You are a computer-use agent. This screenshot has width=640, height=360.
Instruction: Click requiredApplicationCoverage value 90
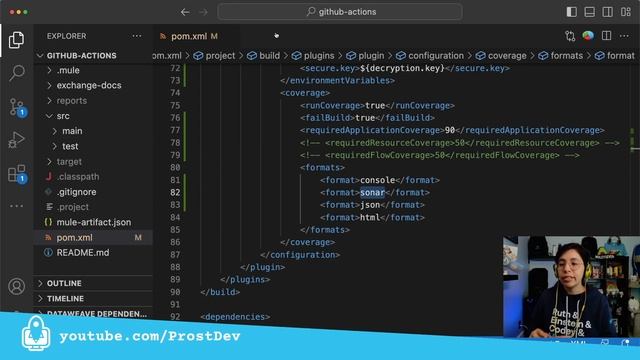450,130
